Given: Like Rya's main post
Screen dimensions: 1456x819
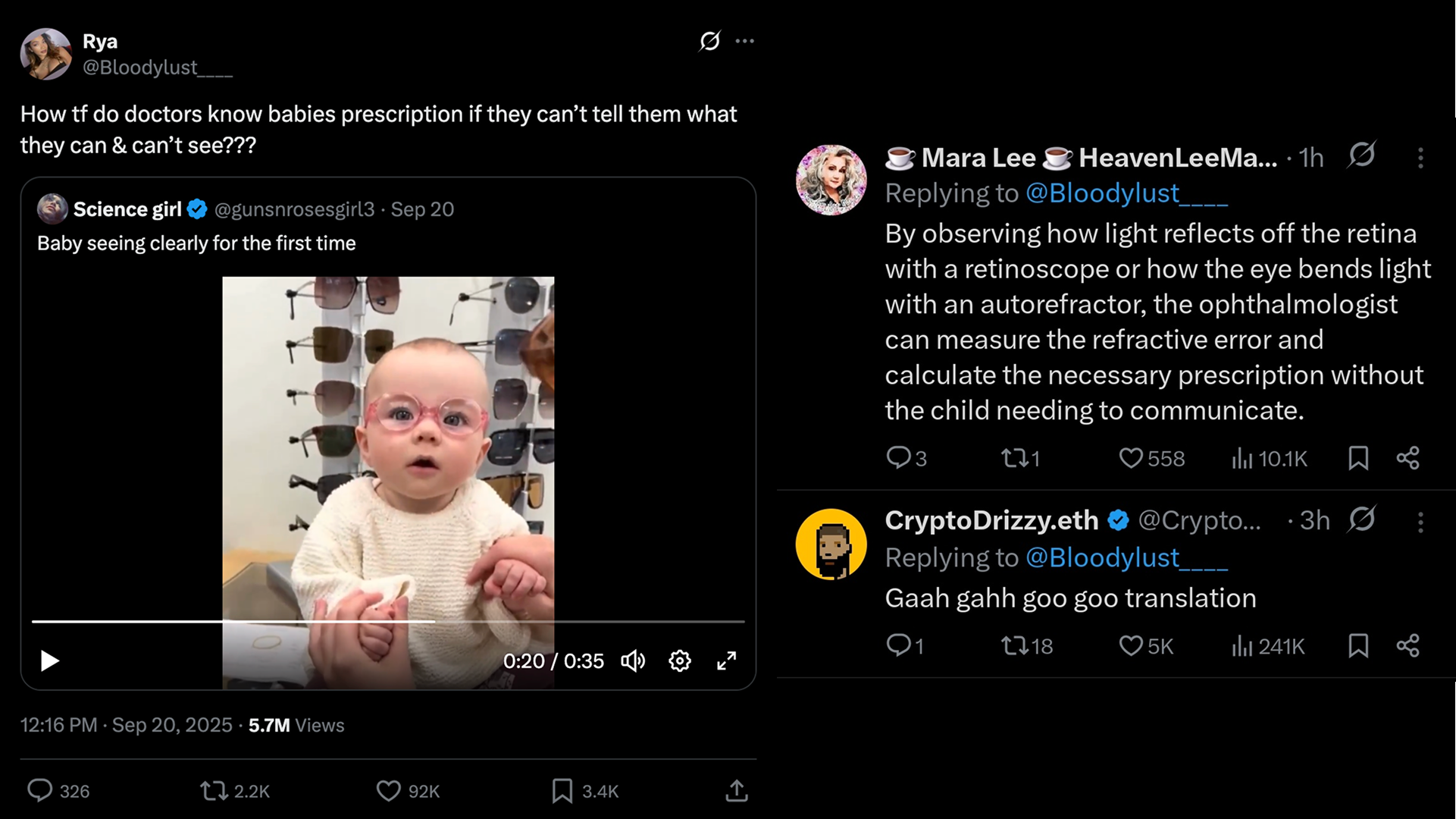Looking at the screenshot, I should point(389,791).
